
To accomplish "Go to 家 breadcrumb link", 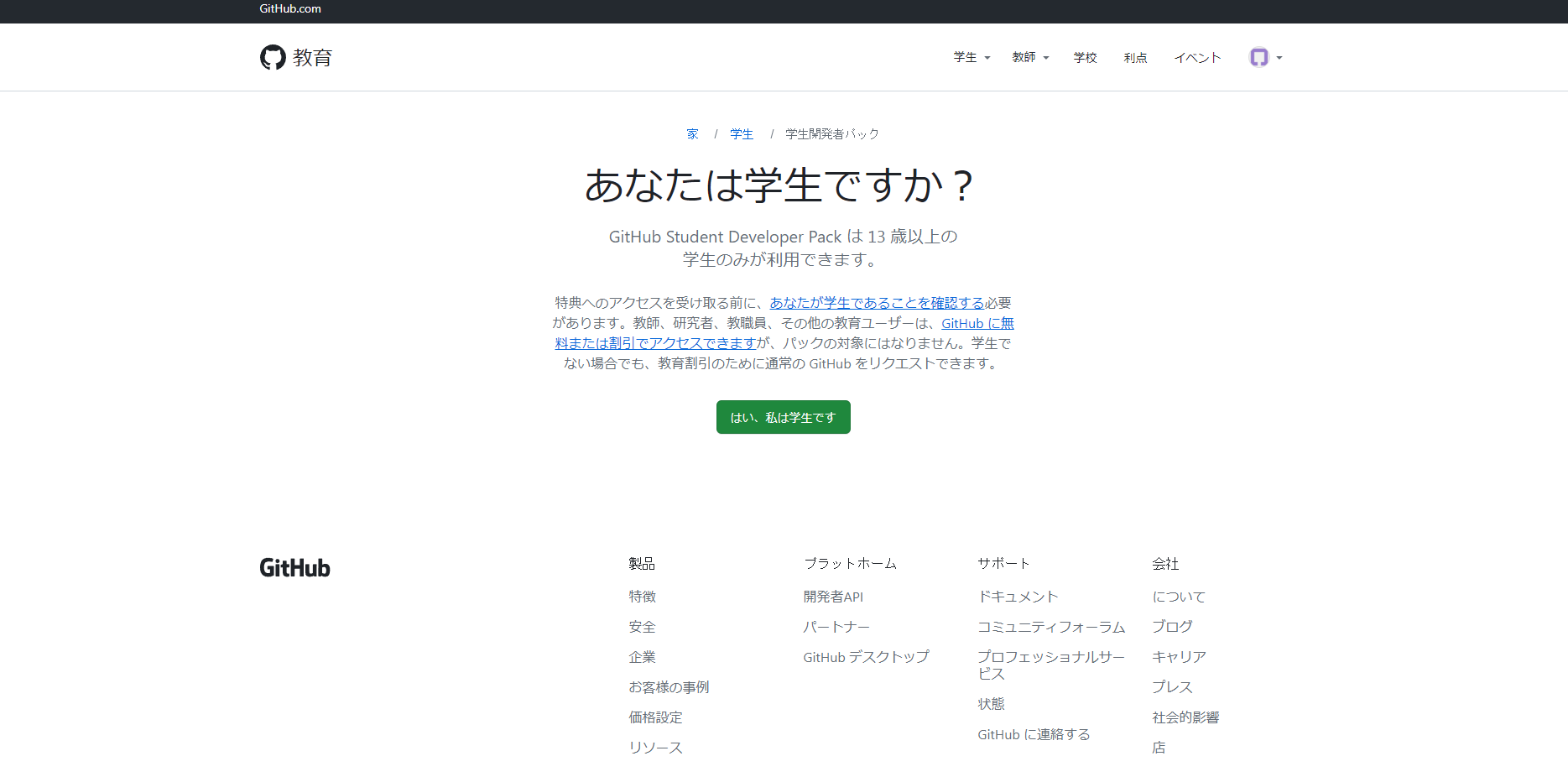I will (x=692, y=134).
